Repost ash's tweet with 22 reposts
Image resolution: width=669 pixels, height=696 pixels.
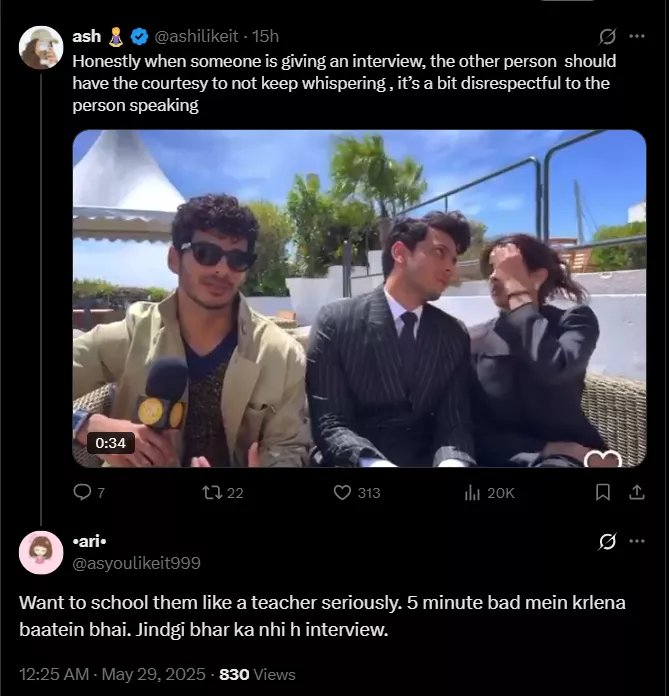(212, 492)
